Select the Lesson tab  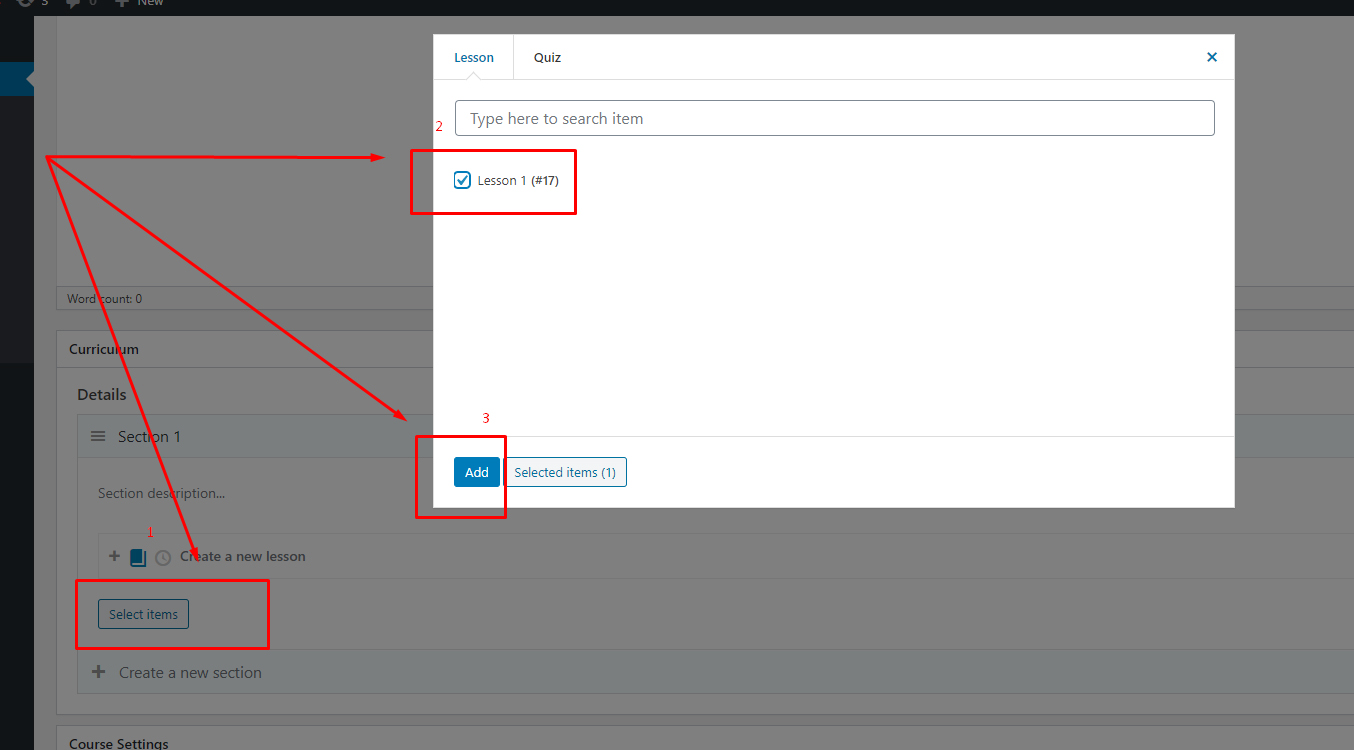tap(473, 57)
